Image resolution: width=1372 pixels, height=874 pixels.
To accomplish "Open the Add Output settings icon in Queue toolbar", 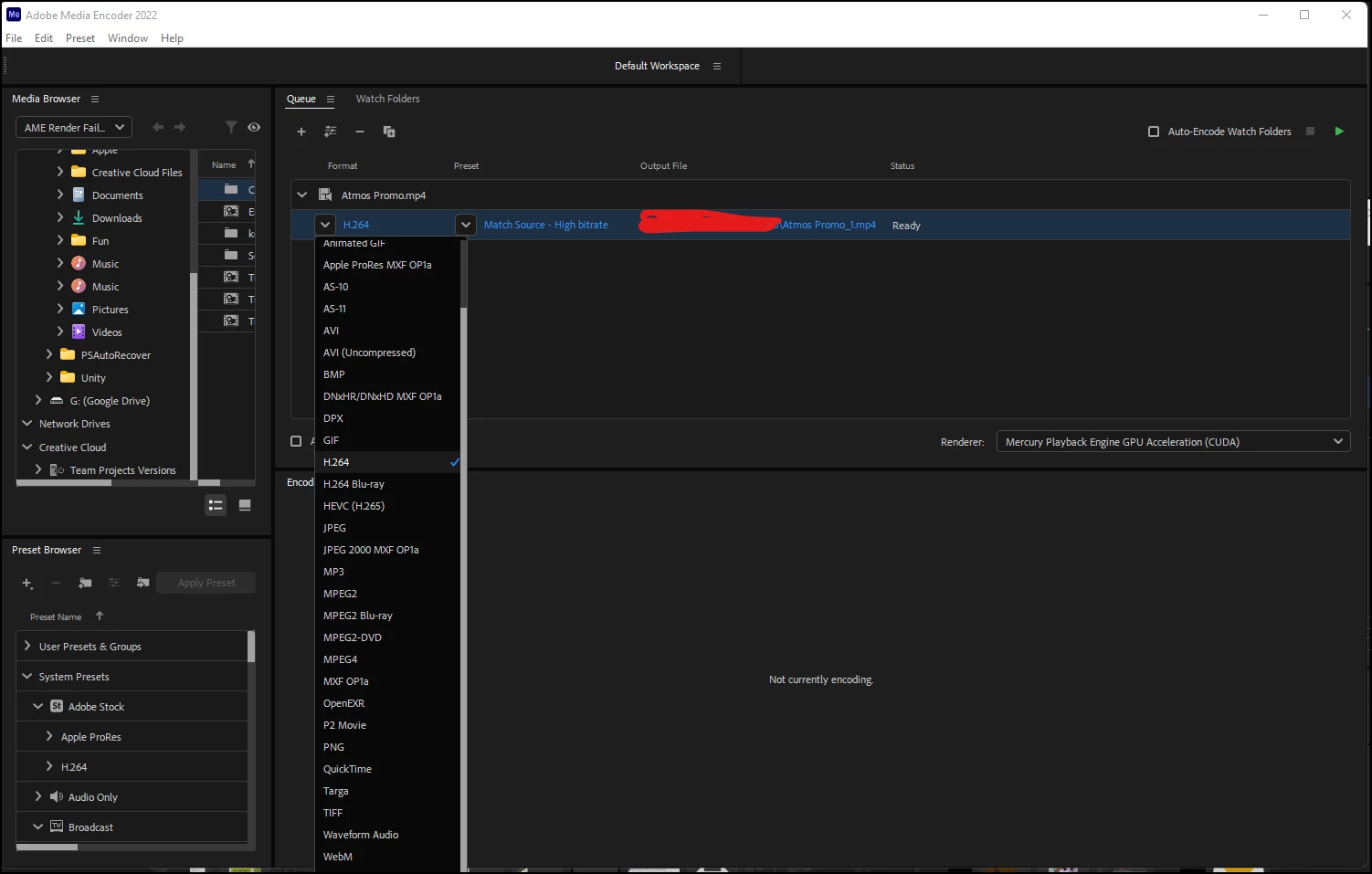I will point(331,132).
